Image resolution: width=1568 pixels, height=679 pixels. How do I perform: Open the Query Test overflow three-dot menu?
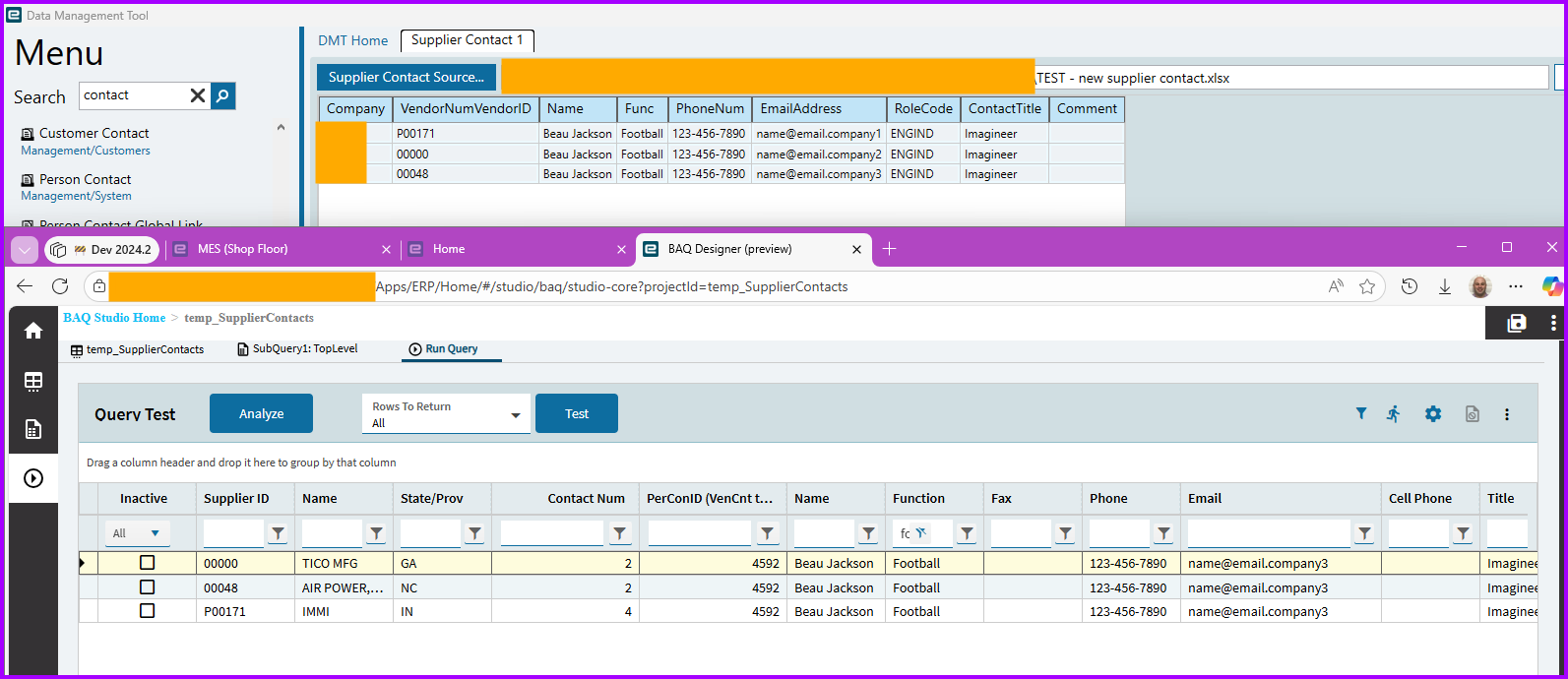pyautogui.click(x=1506, y=414)
